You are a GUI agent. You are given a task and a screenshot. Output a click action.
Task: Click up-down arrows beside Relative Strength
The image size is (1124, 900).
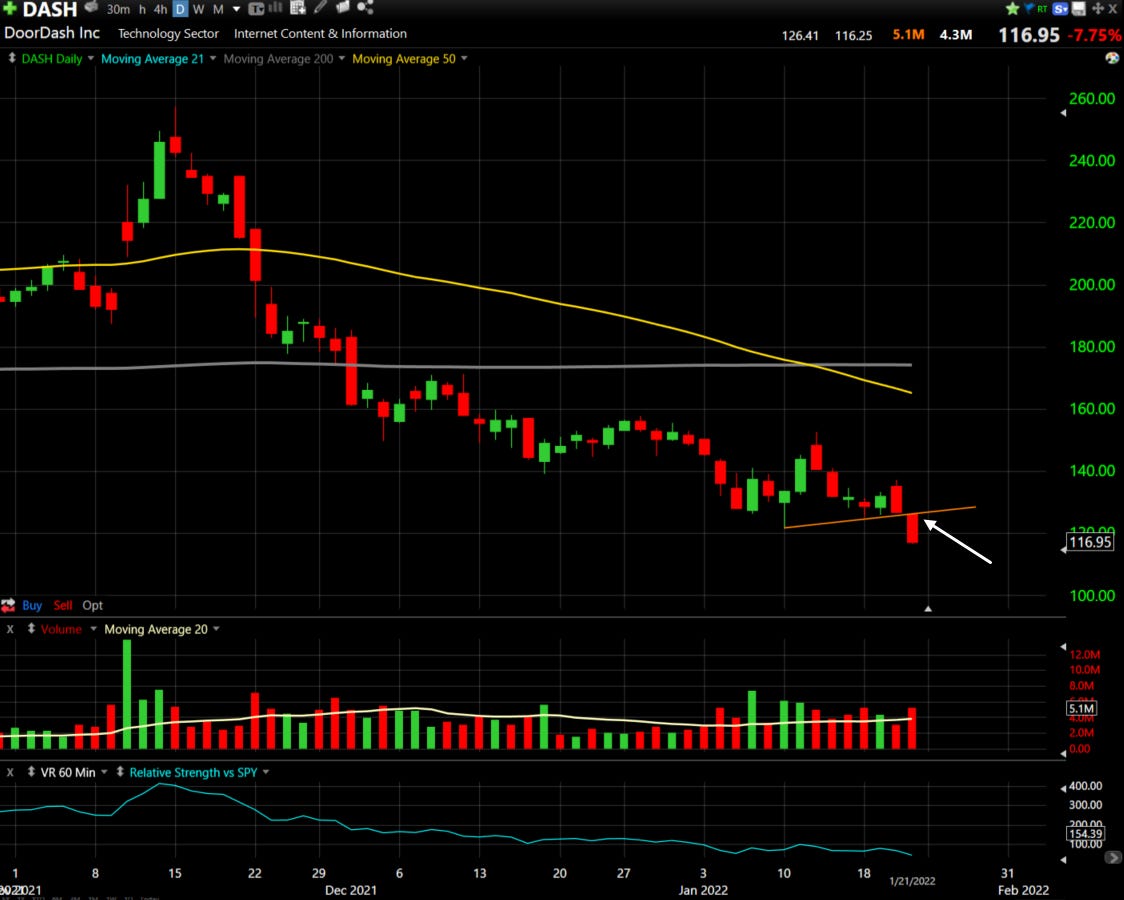[120, 772]
